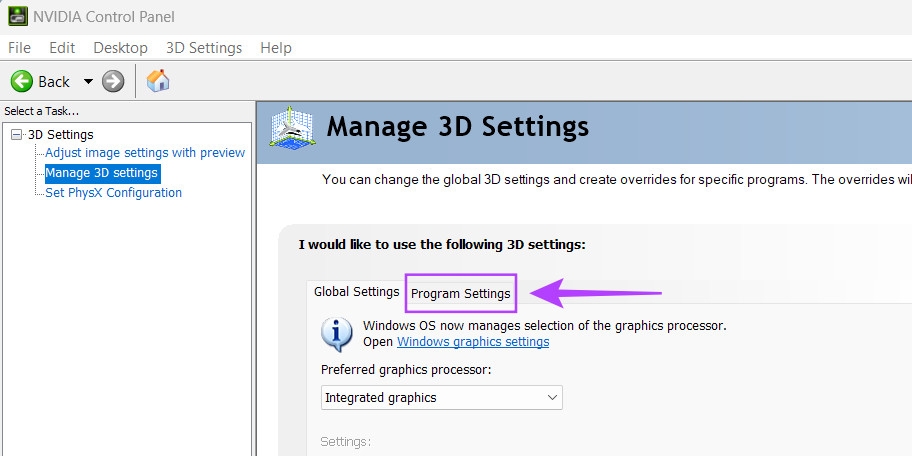This screenshot has width=912, height=456.
Task: Collapse the 3D Settings tree node
Action: point(17,134)
